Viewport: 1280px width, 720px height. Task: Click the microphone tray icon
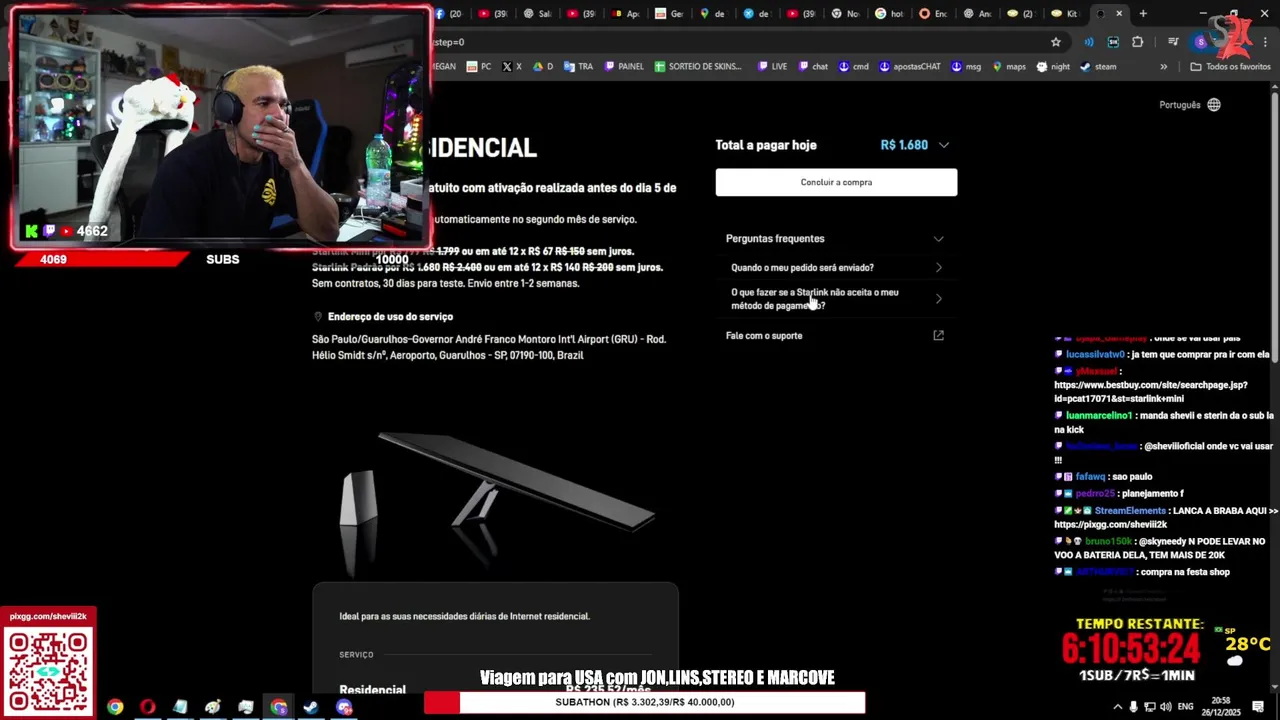tap(1133, 707)
